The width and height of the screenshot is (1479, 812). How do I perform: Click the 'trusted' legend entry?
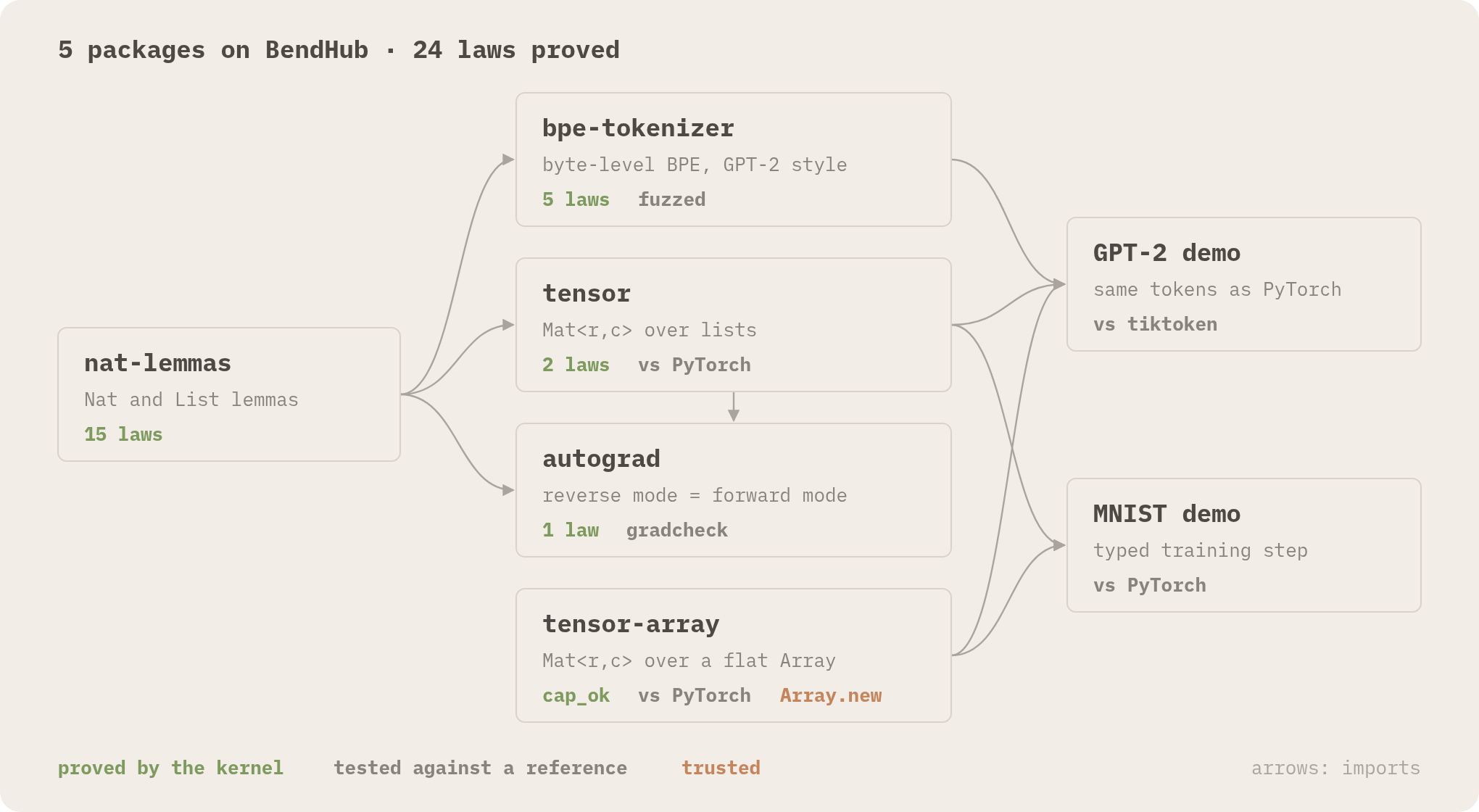pos(721,768)
